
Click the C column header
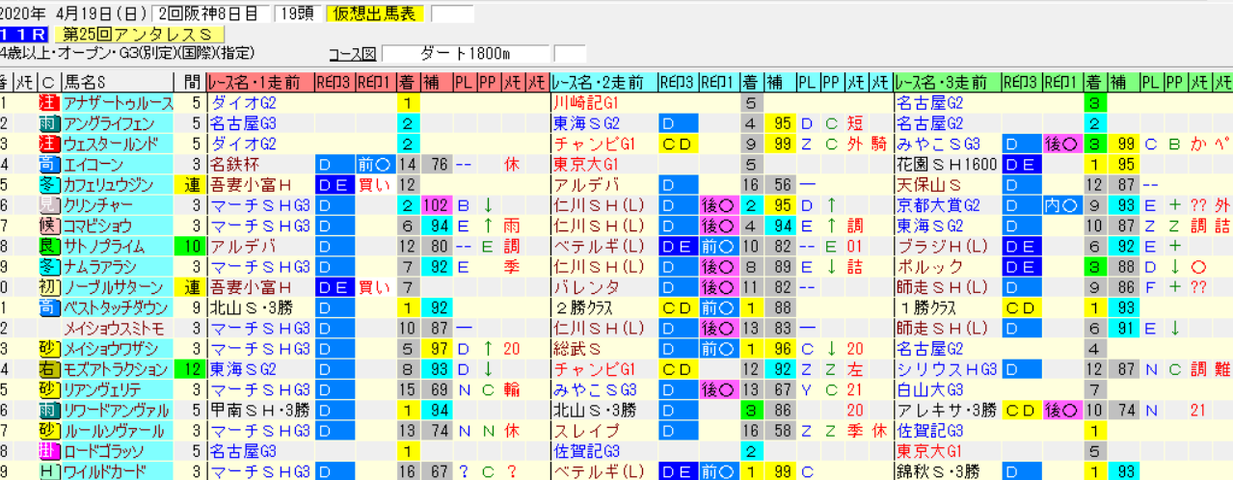pos(47,82)
